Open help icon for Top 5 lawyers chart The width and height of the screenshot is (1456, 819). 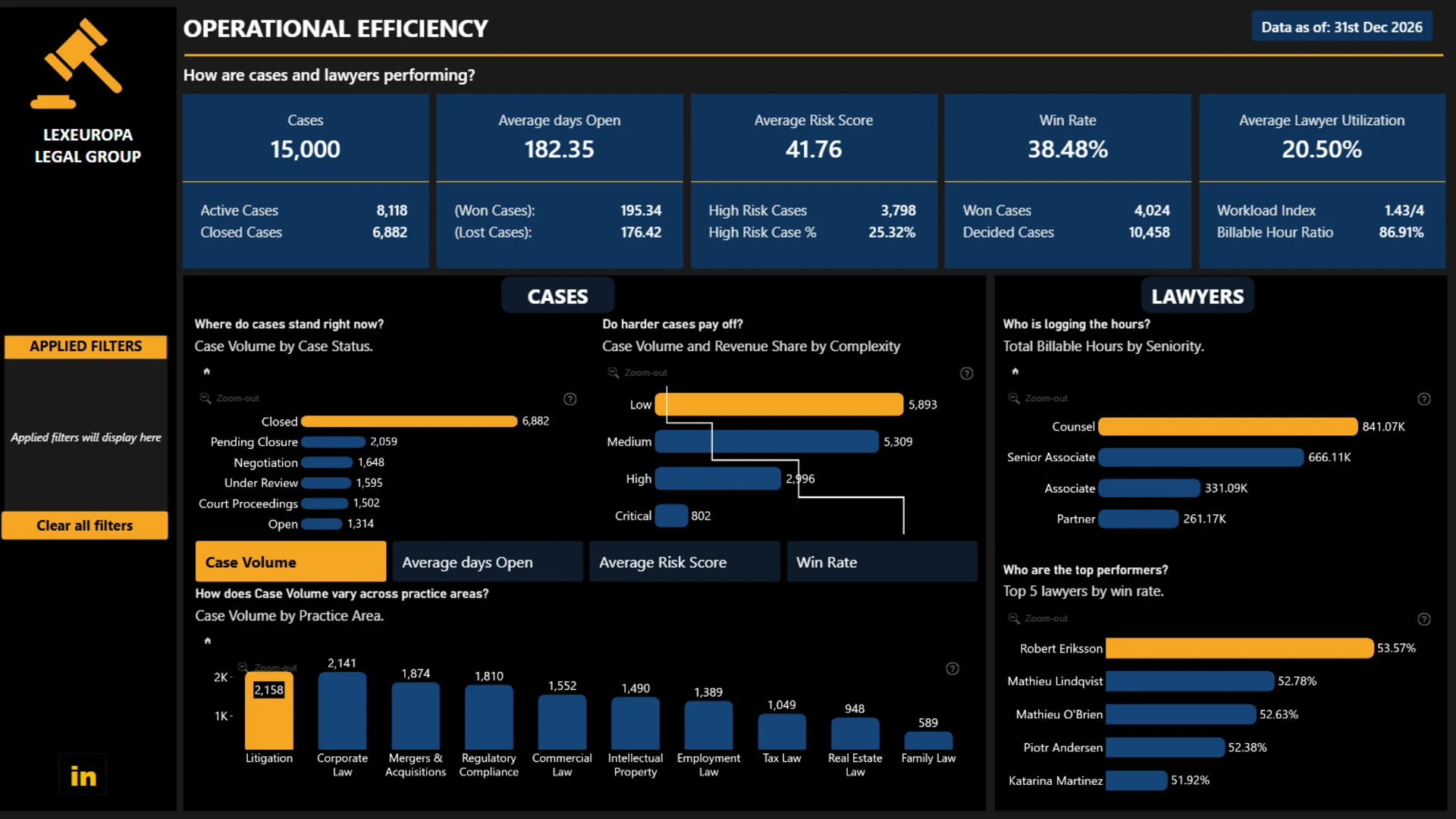coord(1424,619)
